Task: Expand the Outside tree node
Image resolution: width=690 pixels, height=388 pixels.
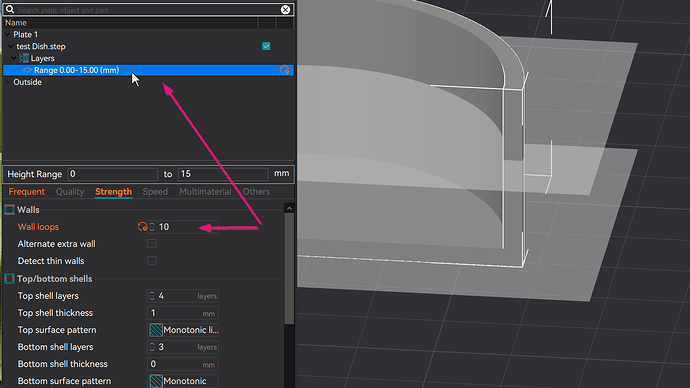Action: [7, 82]
